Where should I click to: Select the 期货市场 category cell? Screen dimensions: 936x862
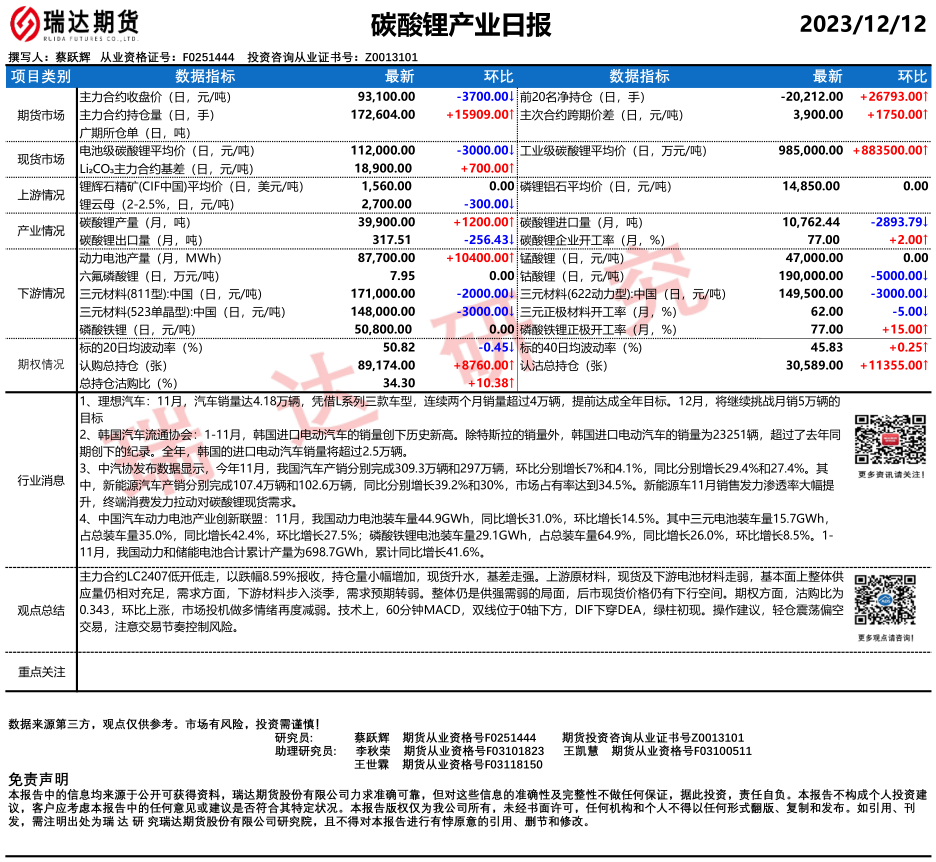[41, 115]
